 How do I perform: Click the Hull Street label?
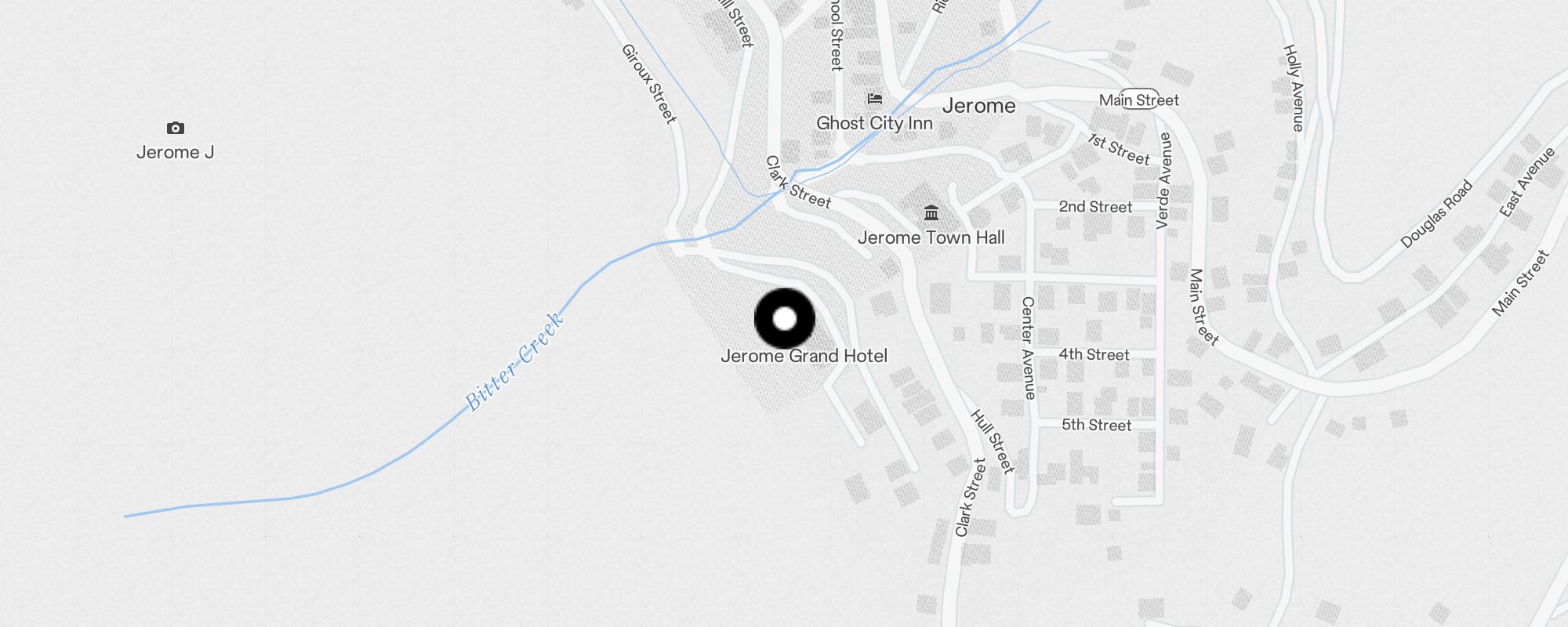click(x=993, y=441)
